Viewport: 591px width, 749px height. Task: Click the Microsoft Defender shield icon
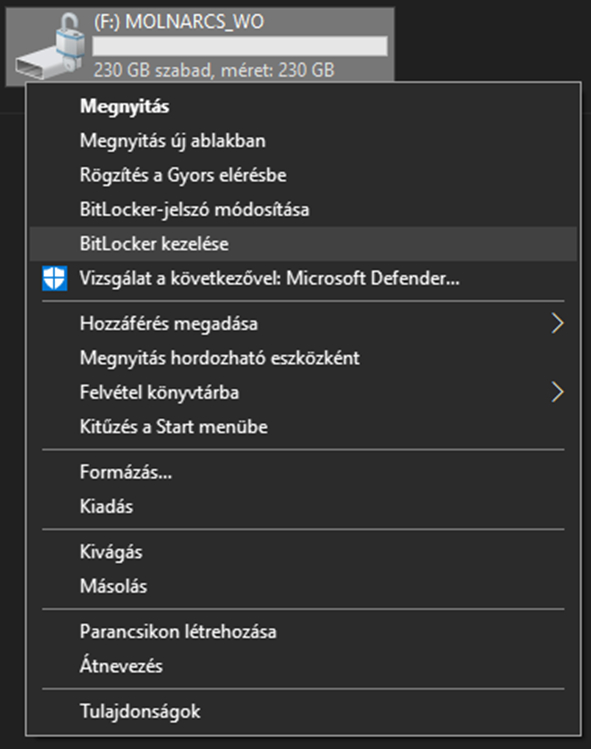click(54, 278)
